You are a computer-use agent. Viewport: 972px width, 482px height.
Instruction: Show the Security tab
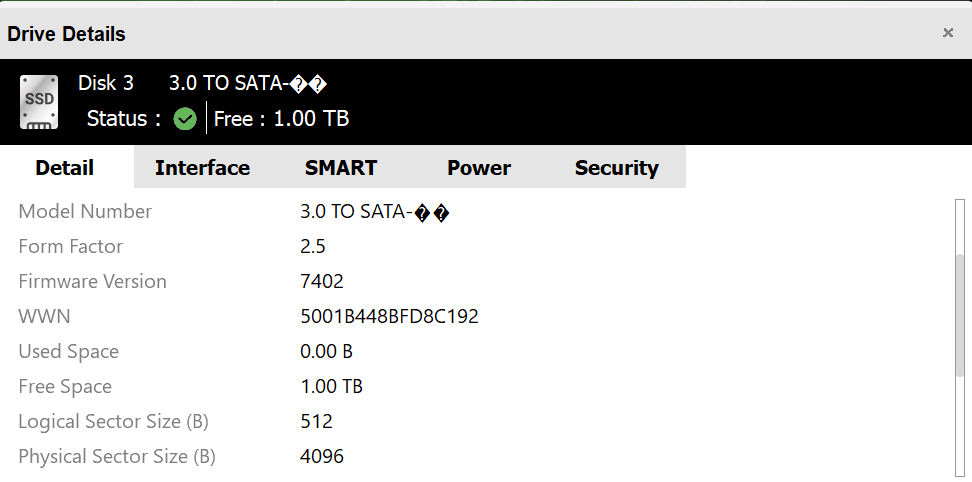(616, 168)
